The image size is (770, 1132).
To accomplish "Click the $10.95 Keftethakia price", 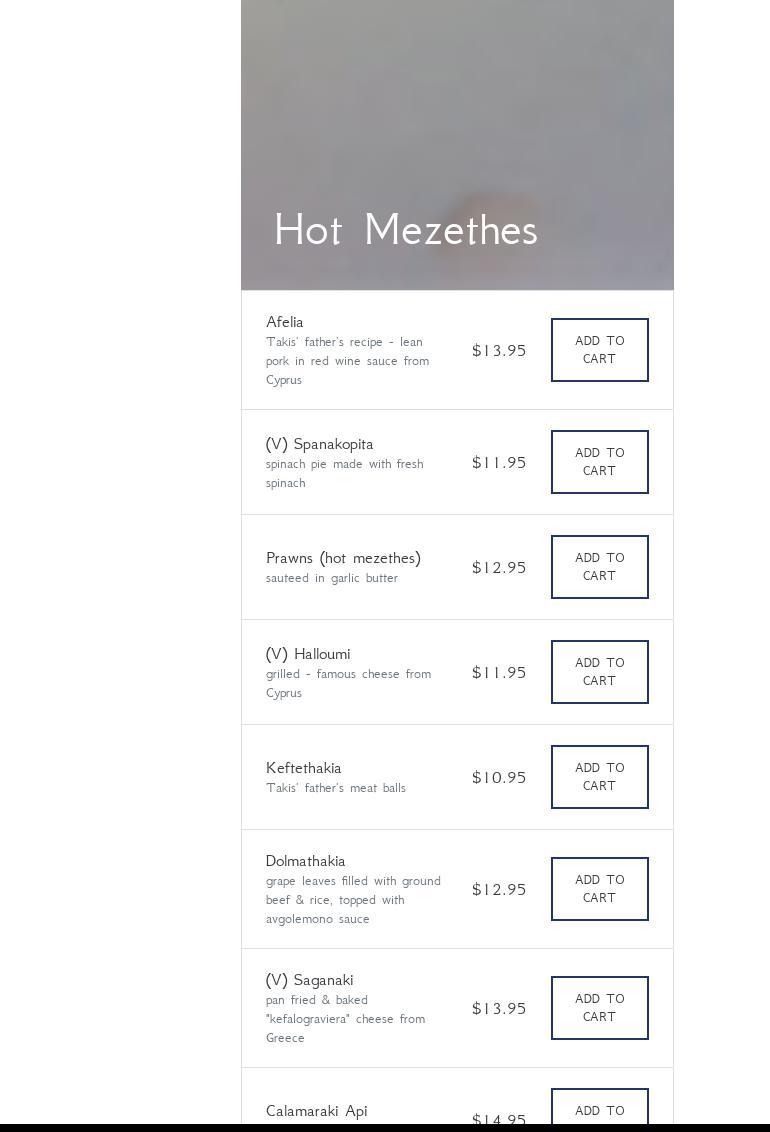I will [499, 777].
